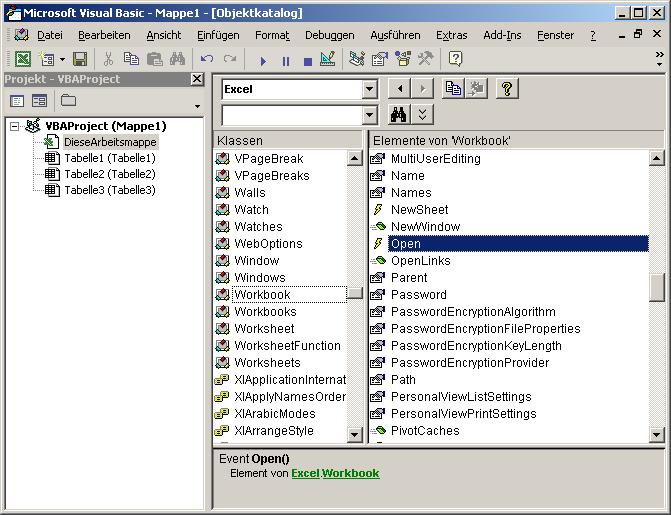Click the yellow Help question mark button
Screen dimensions: 671x515
(507, 89)
